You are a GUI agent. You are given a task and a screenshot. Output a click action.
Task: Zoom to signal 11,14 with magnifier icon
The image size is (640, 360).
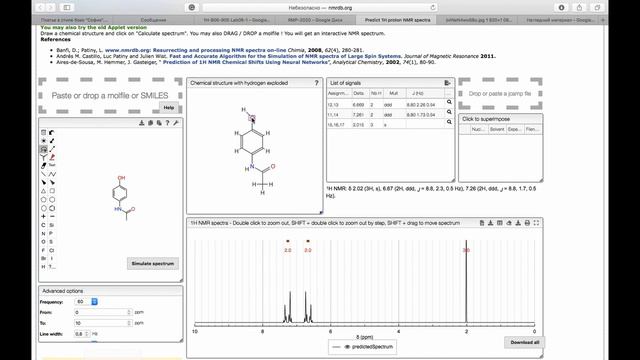pyautogui.click(x=449, y=112)
